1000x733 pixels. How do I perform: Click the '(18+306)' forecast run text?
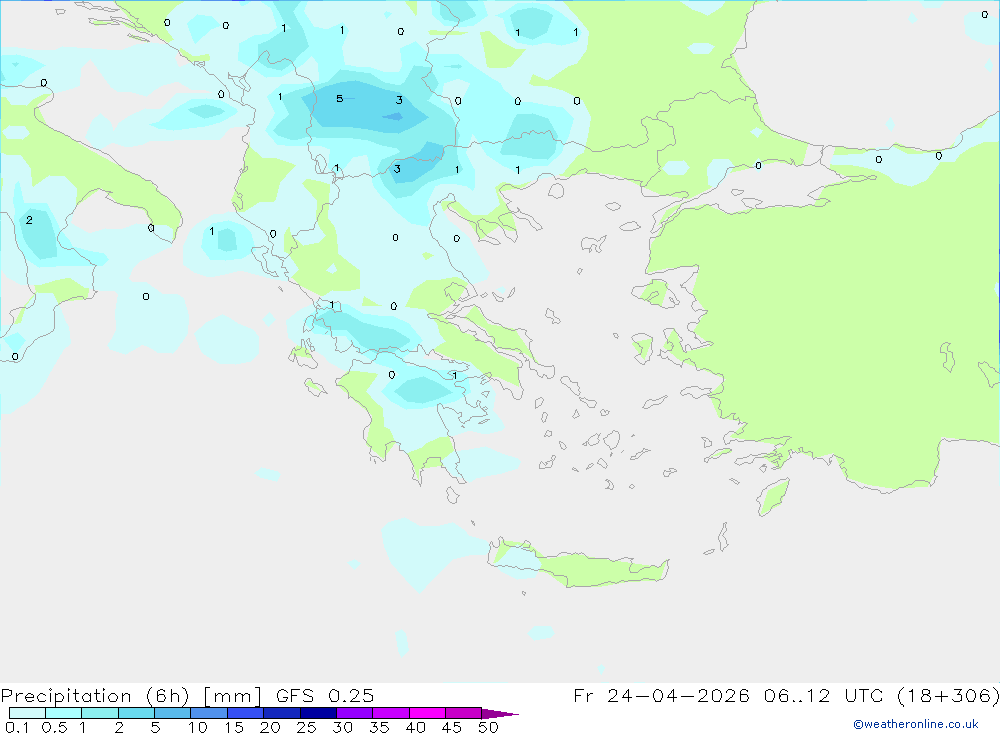click(x=948, y=695)
